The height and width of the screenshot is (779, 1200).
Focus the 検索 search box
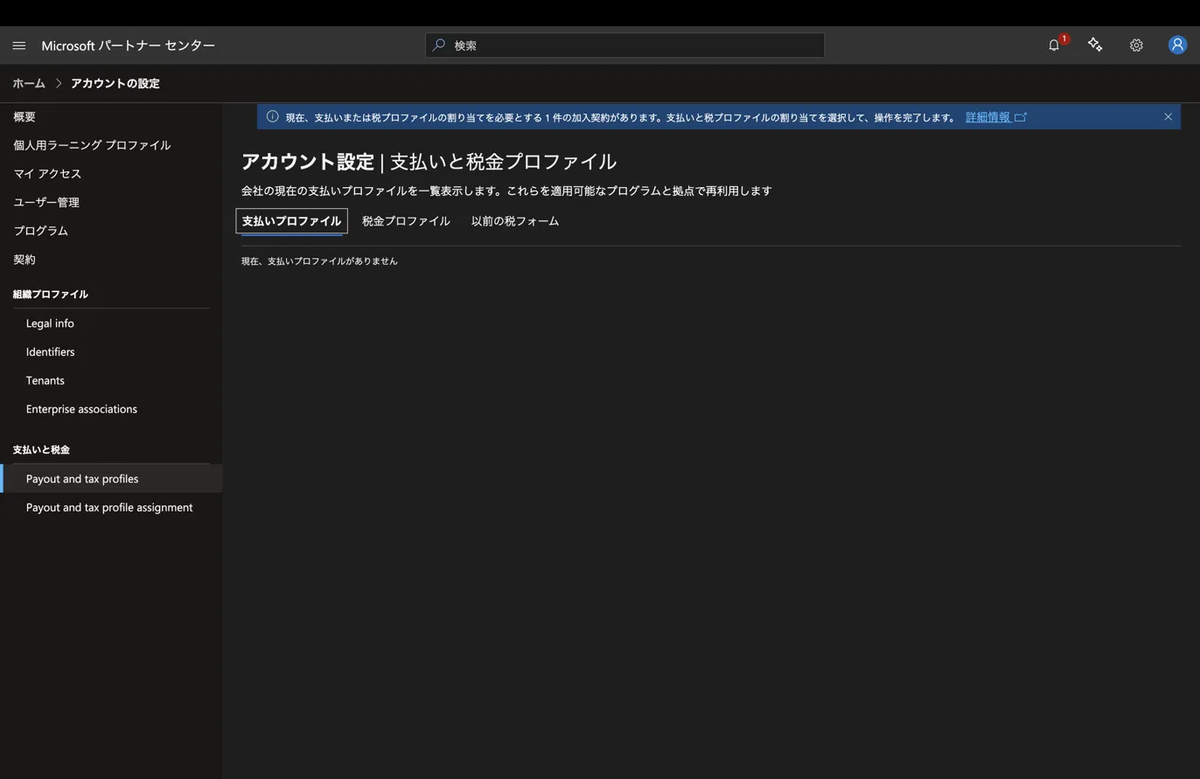click(625, 45)
